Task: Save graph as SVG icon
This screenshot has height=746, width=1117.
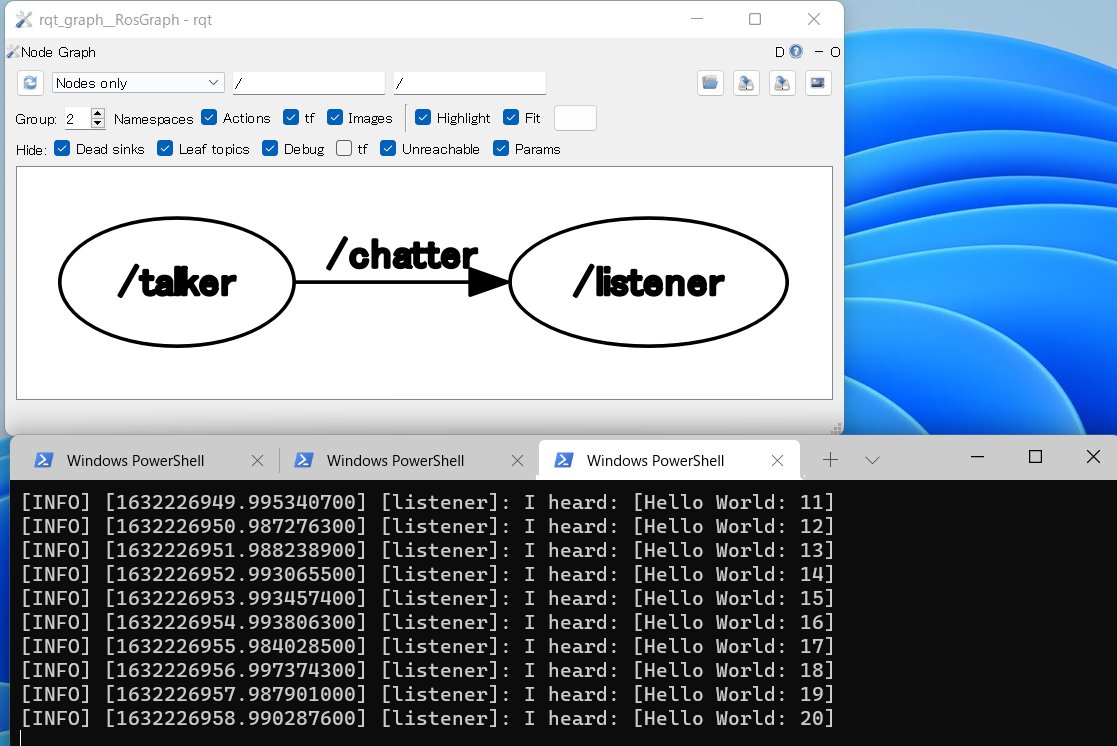Action: [x=782, y=83]
